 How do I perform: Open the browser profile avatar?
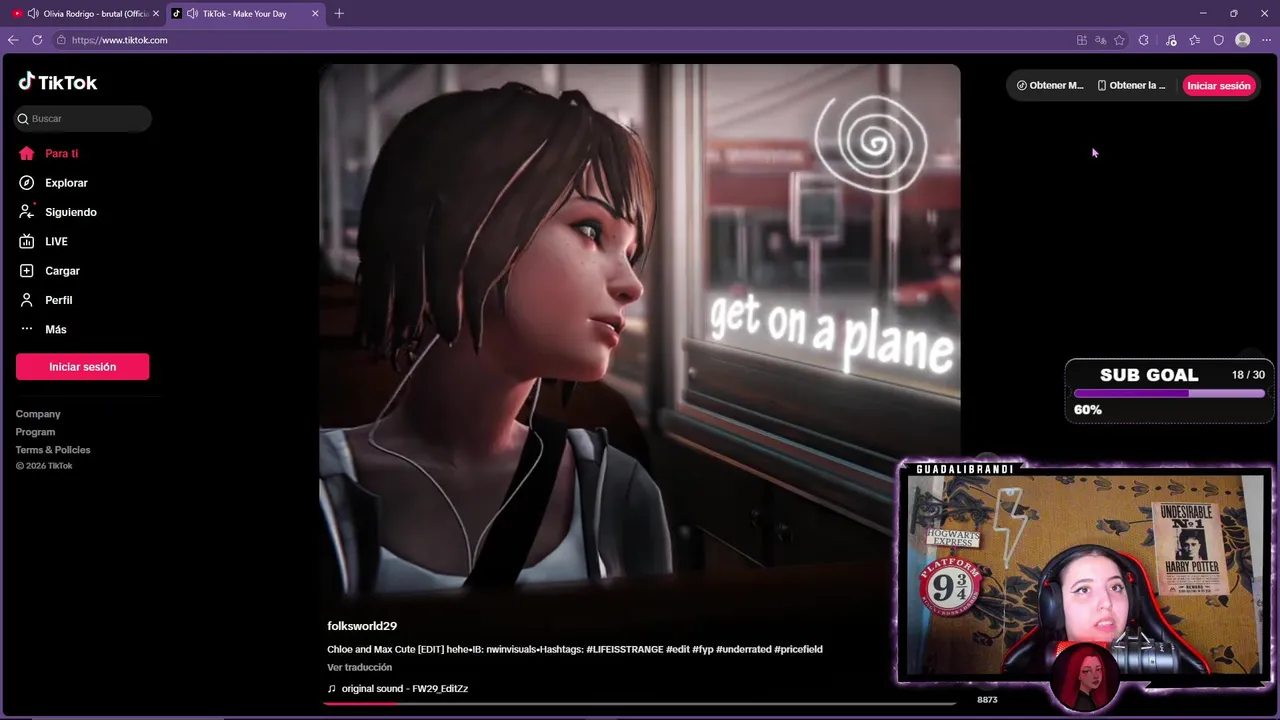(1243, 40)
